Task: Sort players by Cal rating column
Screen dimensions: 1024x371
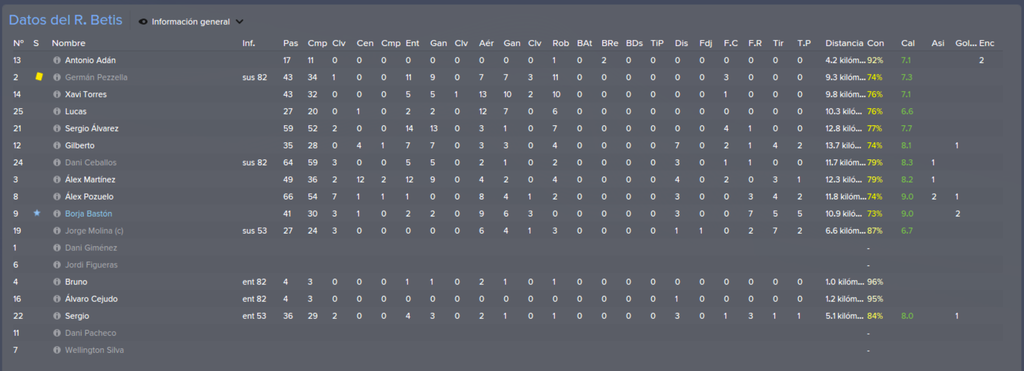Action: tap(908, 43)
